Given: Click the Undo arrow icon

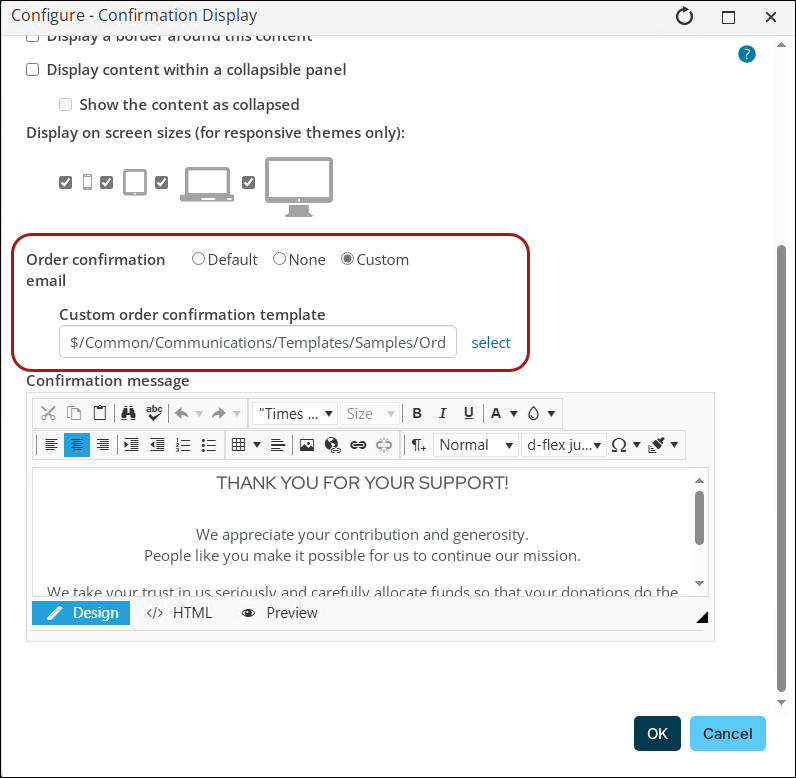Looking at the screenshot, I should [182, 414].
